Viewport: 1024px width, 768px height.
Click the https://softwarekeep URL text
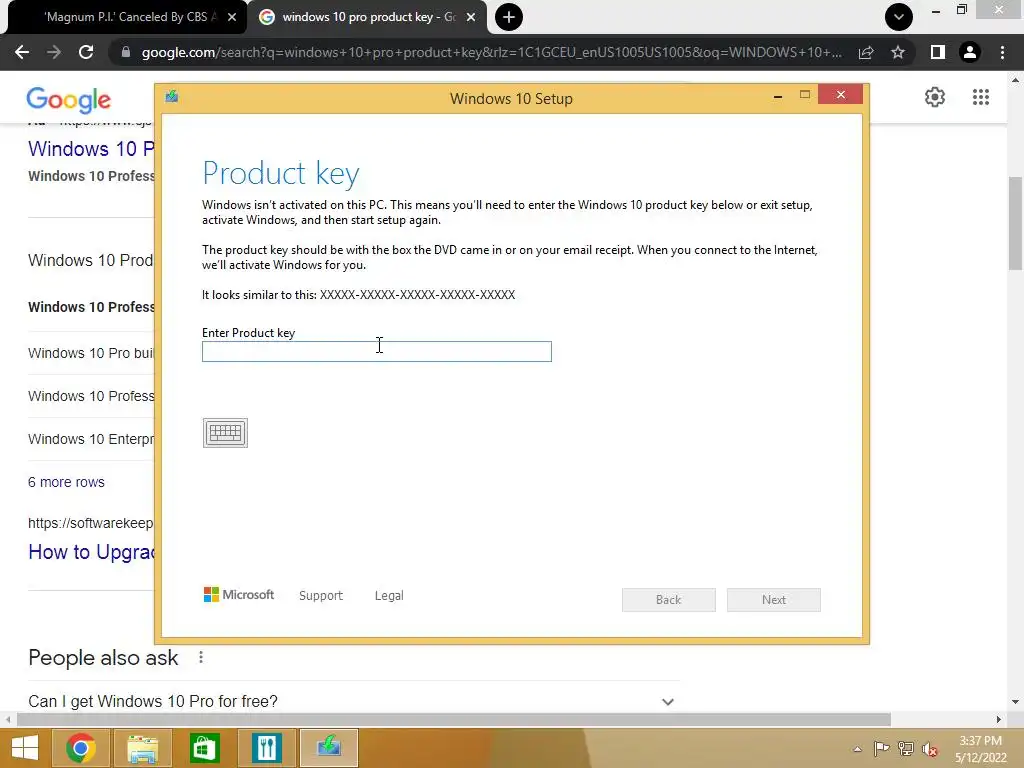tap(91, 523)
